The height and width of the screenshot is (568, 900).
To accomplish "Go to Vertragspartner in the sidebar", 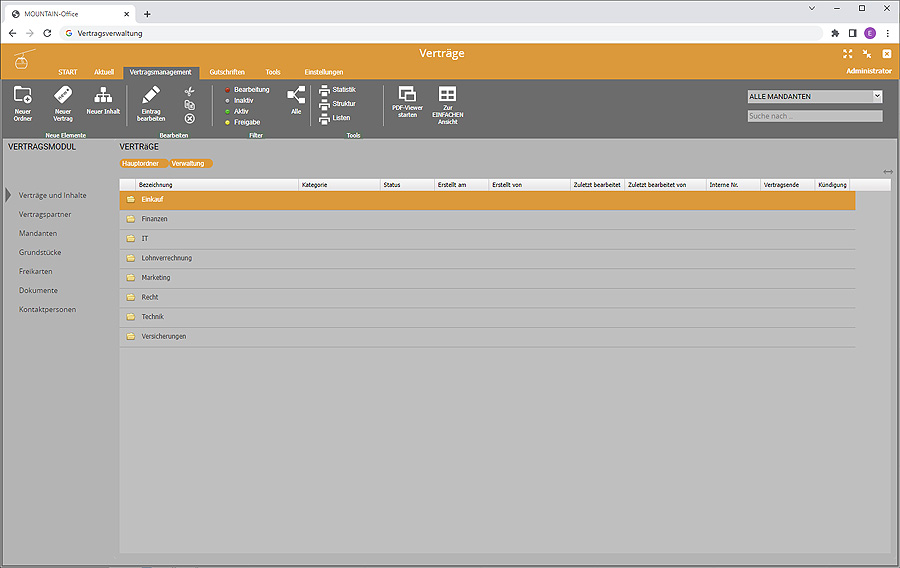I will click(45, 215).
